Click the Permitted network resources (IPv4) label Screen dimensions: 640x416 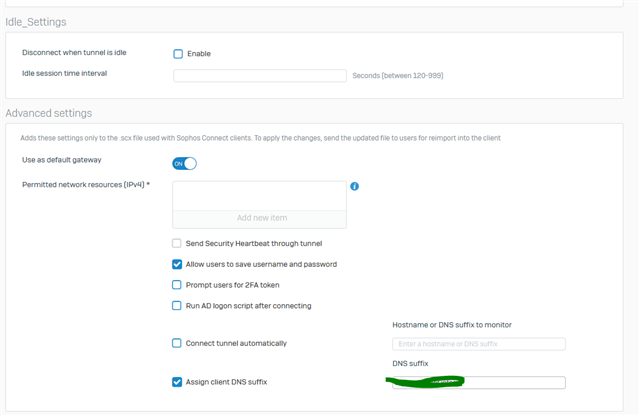[84, 186]
